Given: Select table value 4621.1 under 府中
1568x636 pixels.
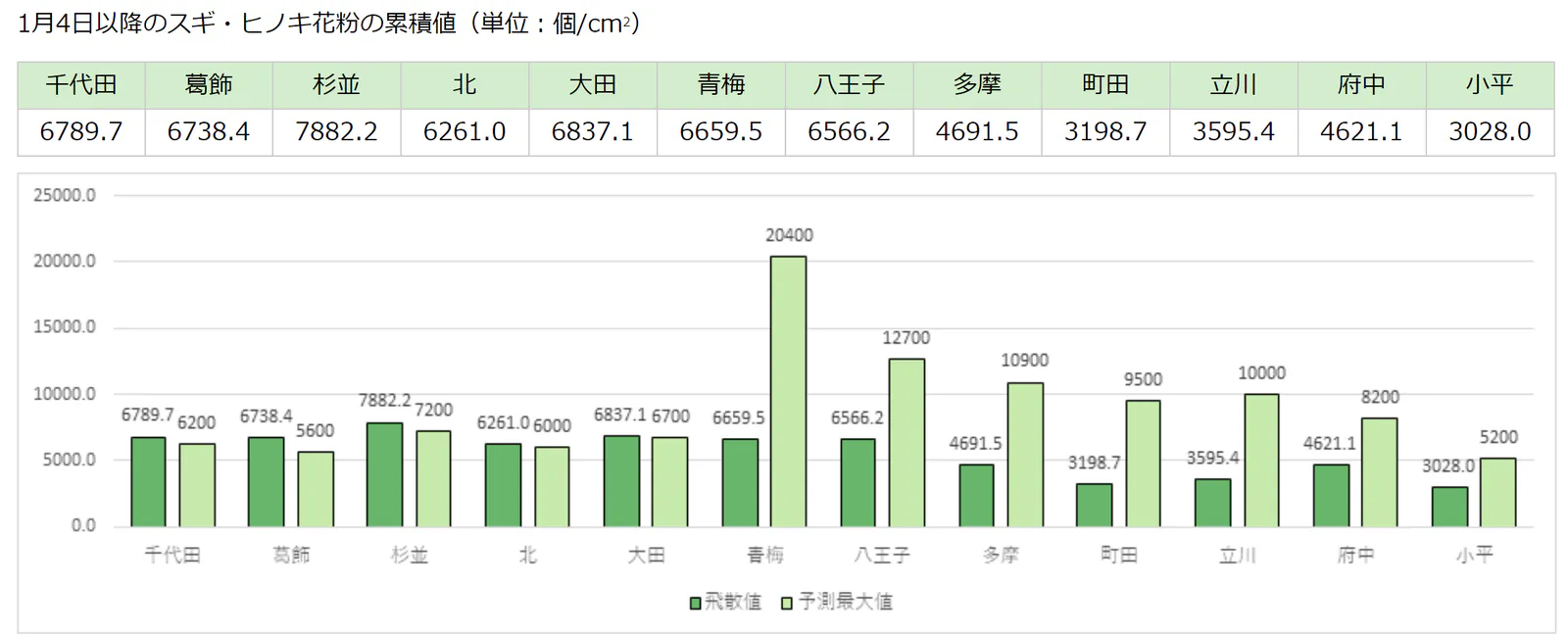Looking at the screenshot, I should [x=1362, y=132].
